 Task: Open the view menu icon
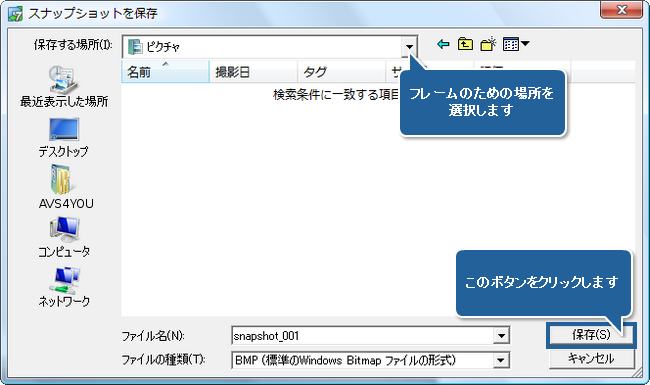coord(516,44)
